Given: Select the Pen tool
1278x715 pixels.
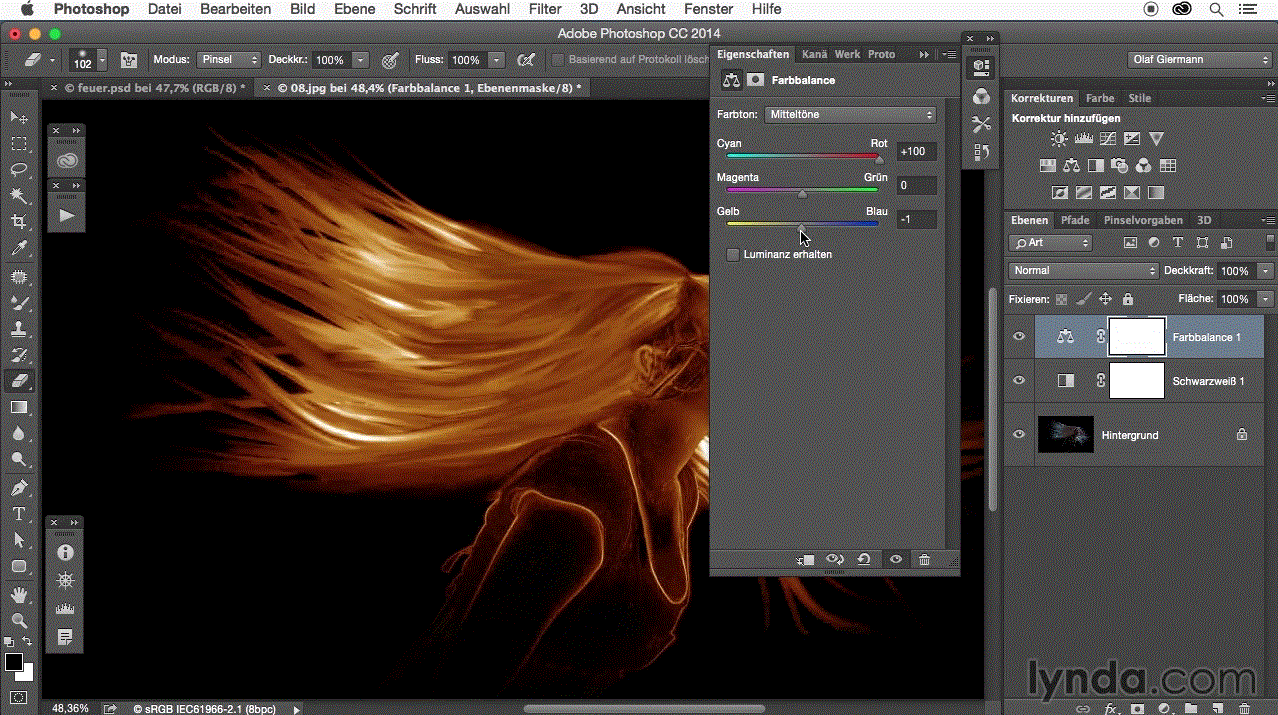Looking at the screenshot, I should pos(19,488).
